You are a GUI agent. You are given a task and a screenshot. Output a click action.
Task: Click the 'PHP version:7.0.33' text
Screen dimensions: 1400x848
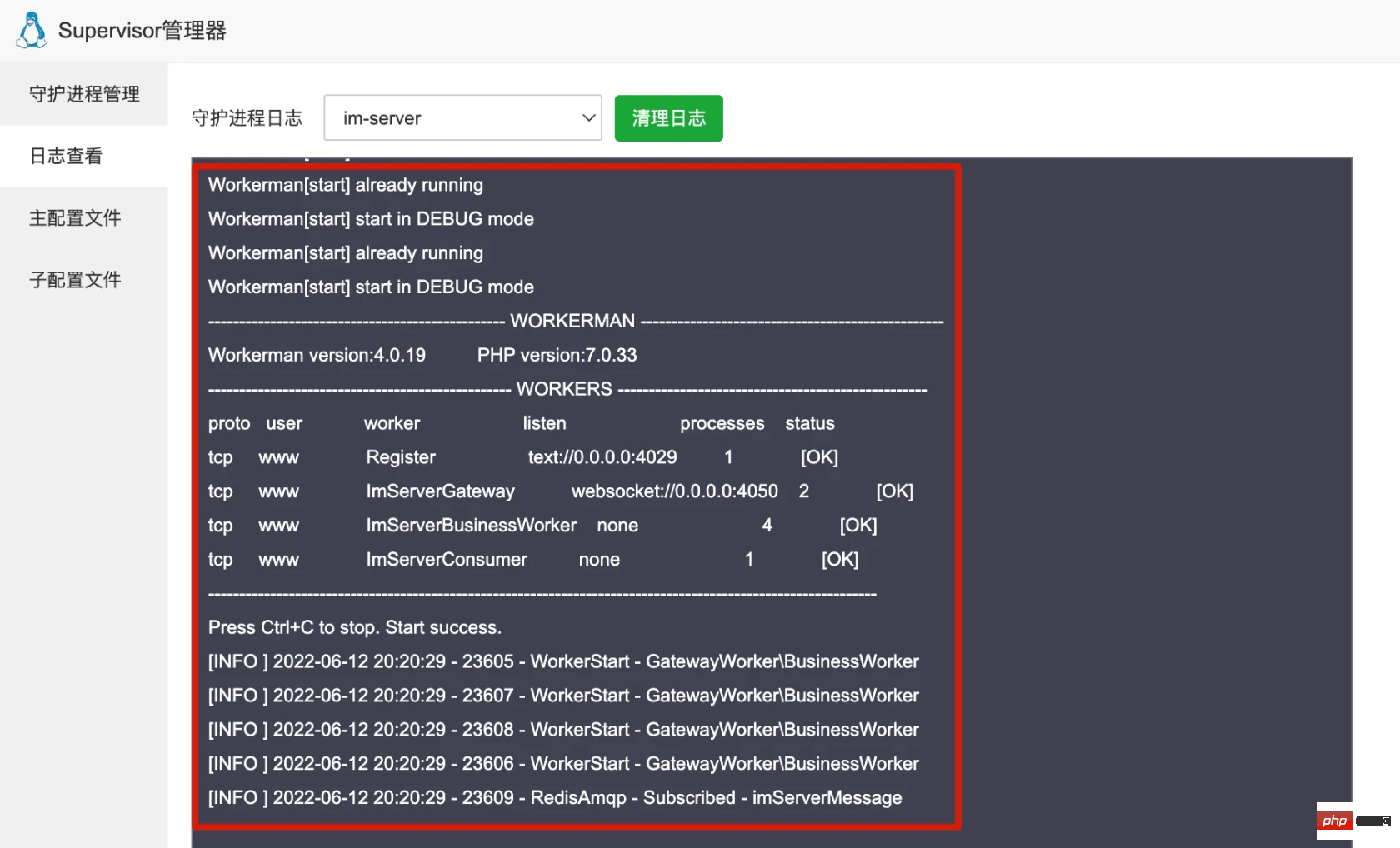coord(557,355)
